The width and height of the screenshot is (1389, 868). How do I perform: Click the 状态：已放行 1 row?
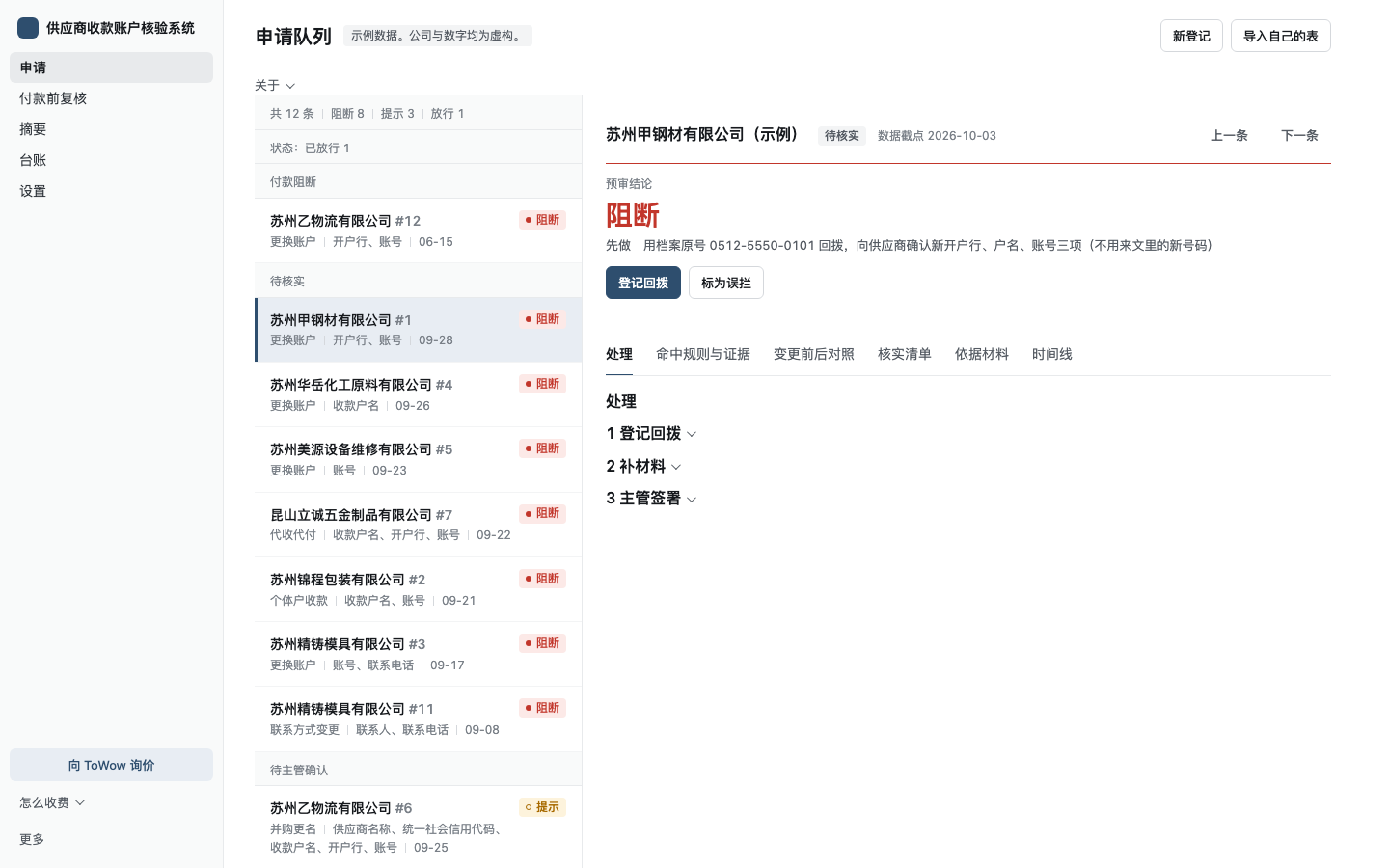tap(418, 149)
